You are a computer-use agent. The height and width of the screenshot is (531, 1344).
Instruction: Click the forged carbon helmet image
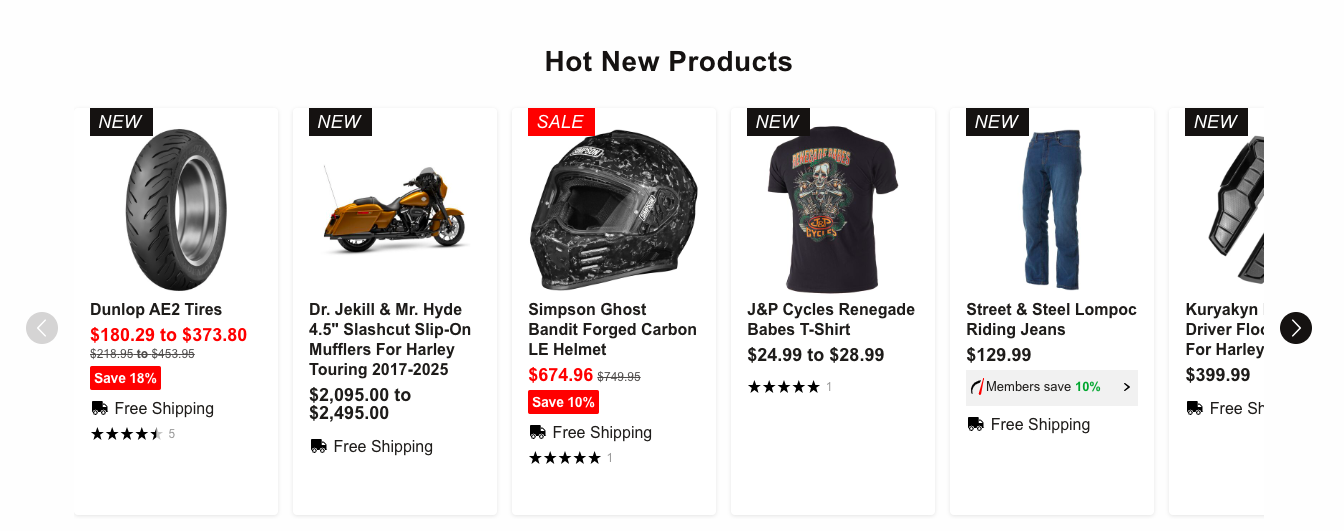[613, 210]
